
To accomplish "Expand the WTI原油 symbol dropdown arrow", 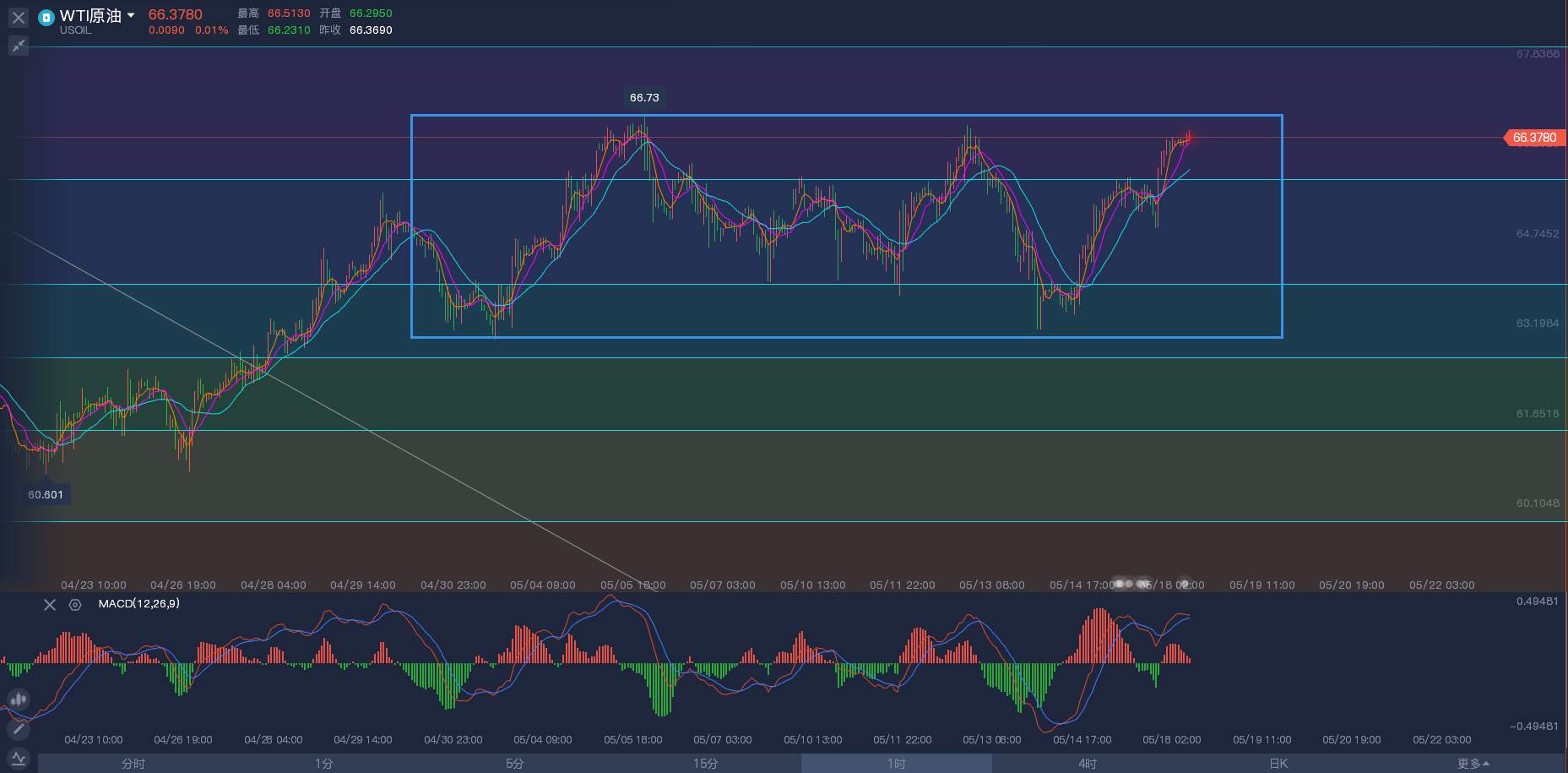I will (131, 15).
